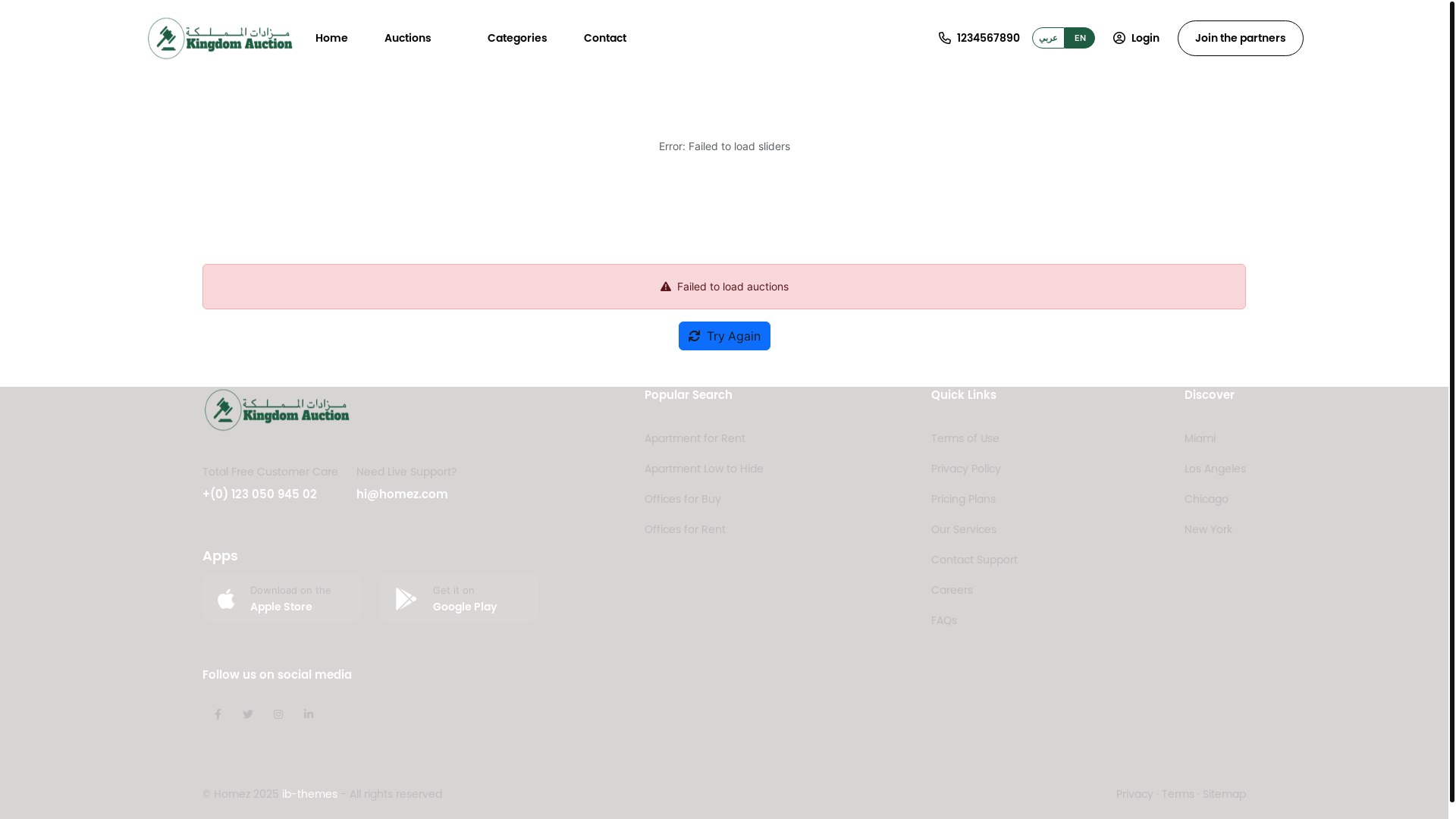Viewport: 1456px width, 819px height.
Task: Click 'Error: Failed to load sliders' text
Action: (724, 146)
